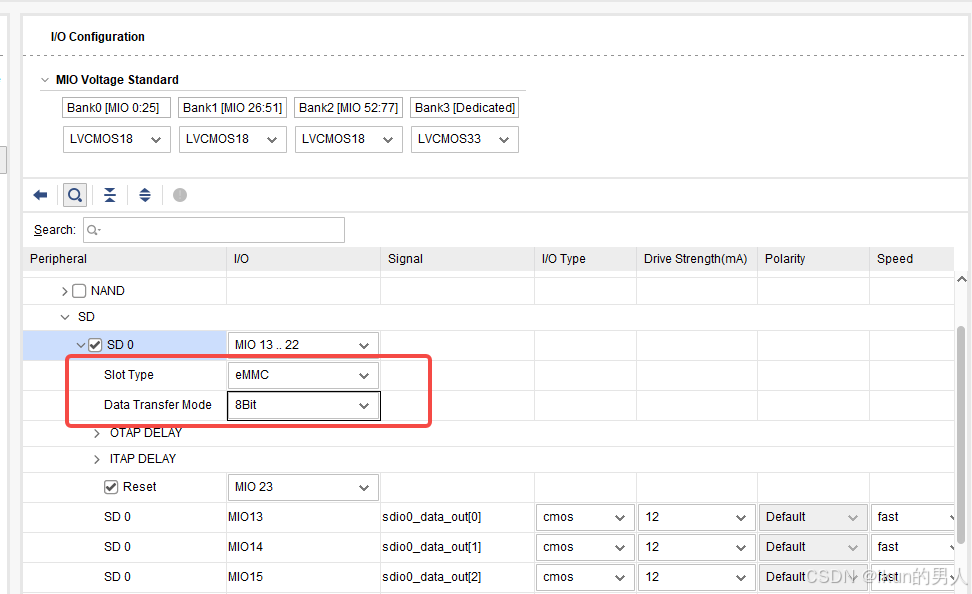This screenshot has height=594, width=972.
Task: Click the expand-all rows toolbar icon
Action: tap(144, 194)
